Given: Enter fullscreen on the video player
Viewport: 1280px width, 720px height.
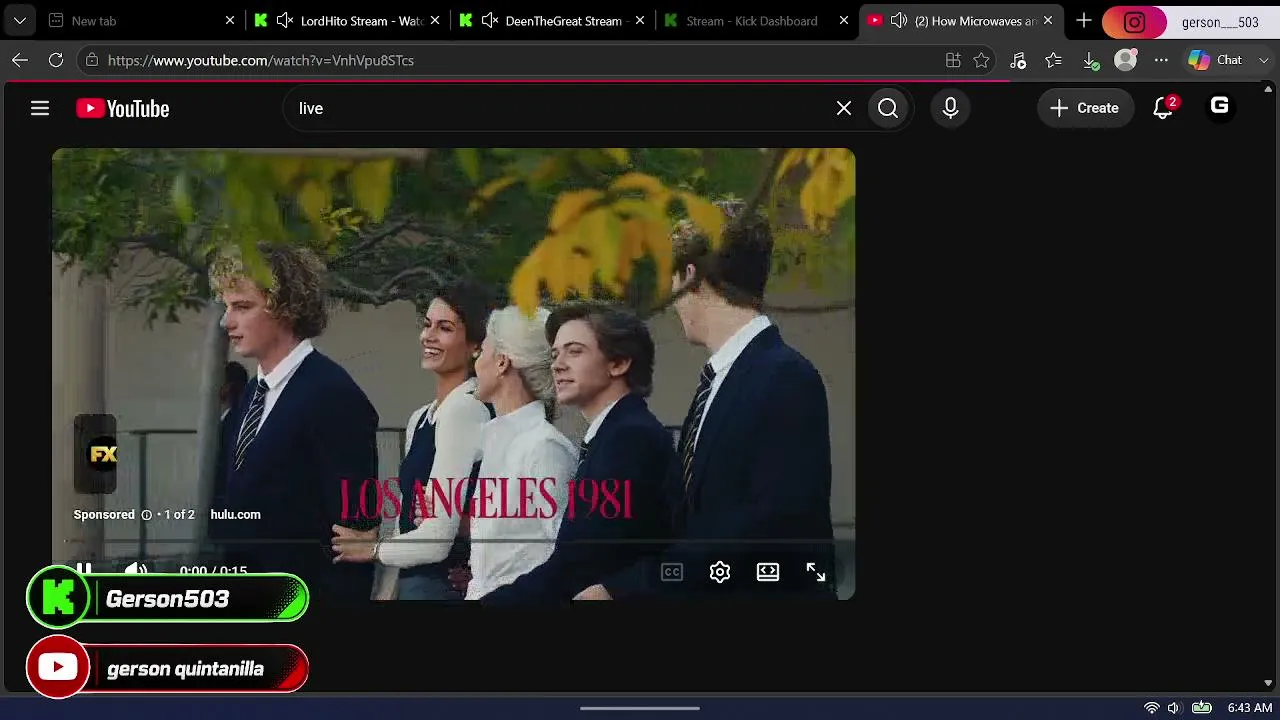Looking at the screenshot, I should [816, 572].
